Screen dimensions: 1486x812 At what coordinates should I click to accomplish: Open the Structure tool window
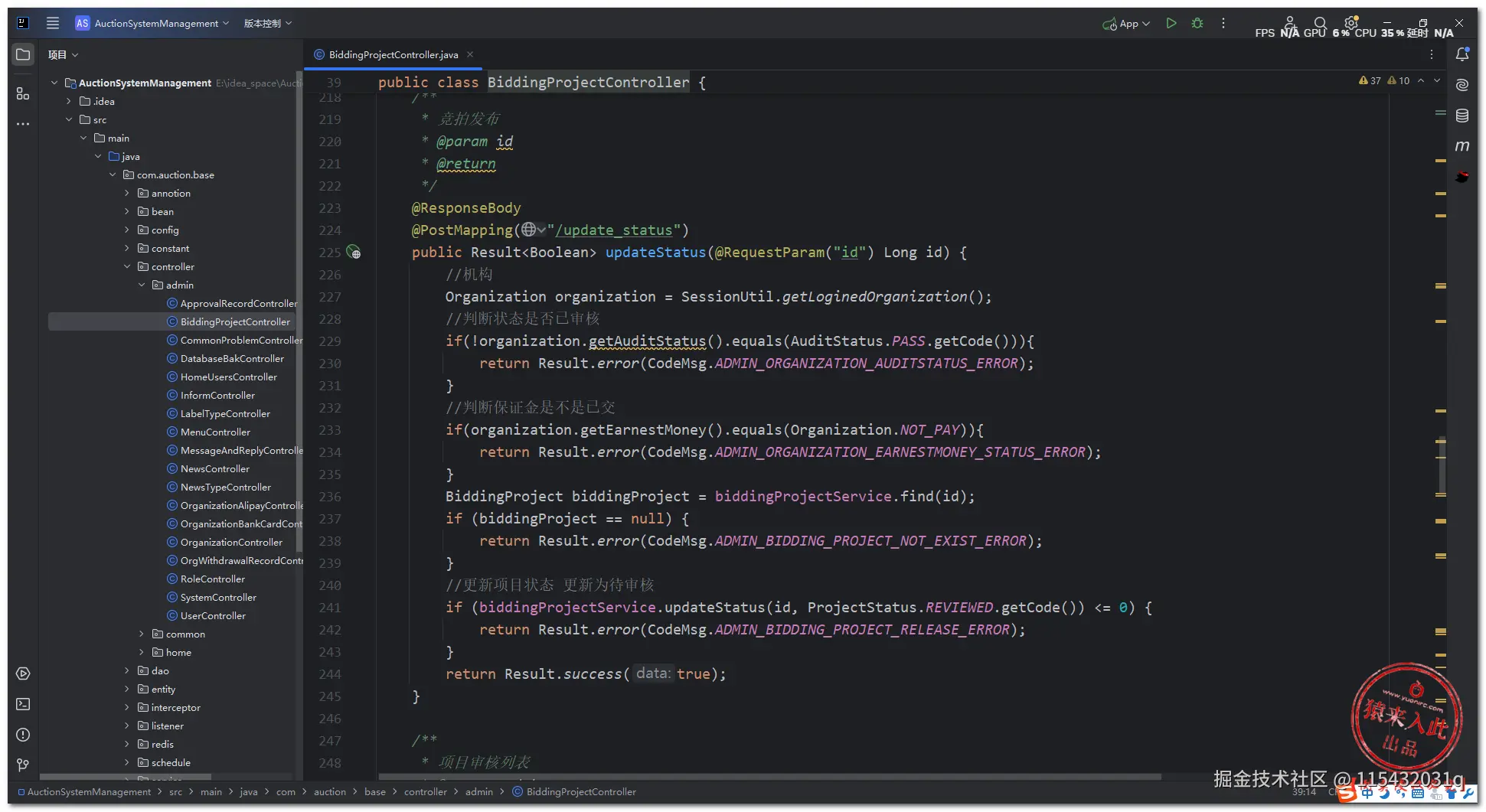click(x=23, y=93)
